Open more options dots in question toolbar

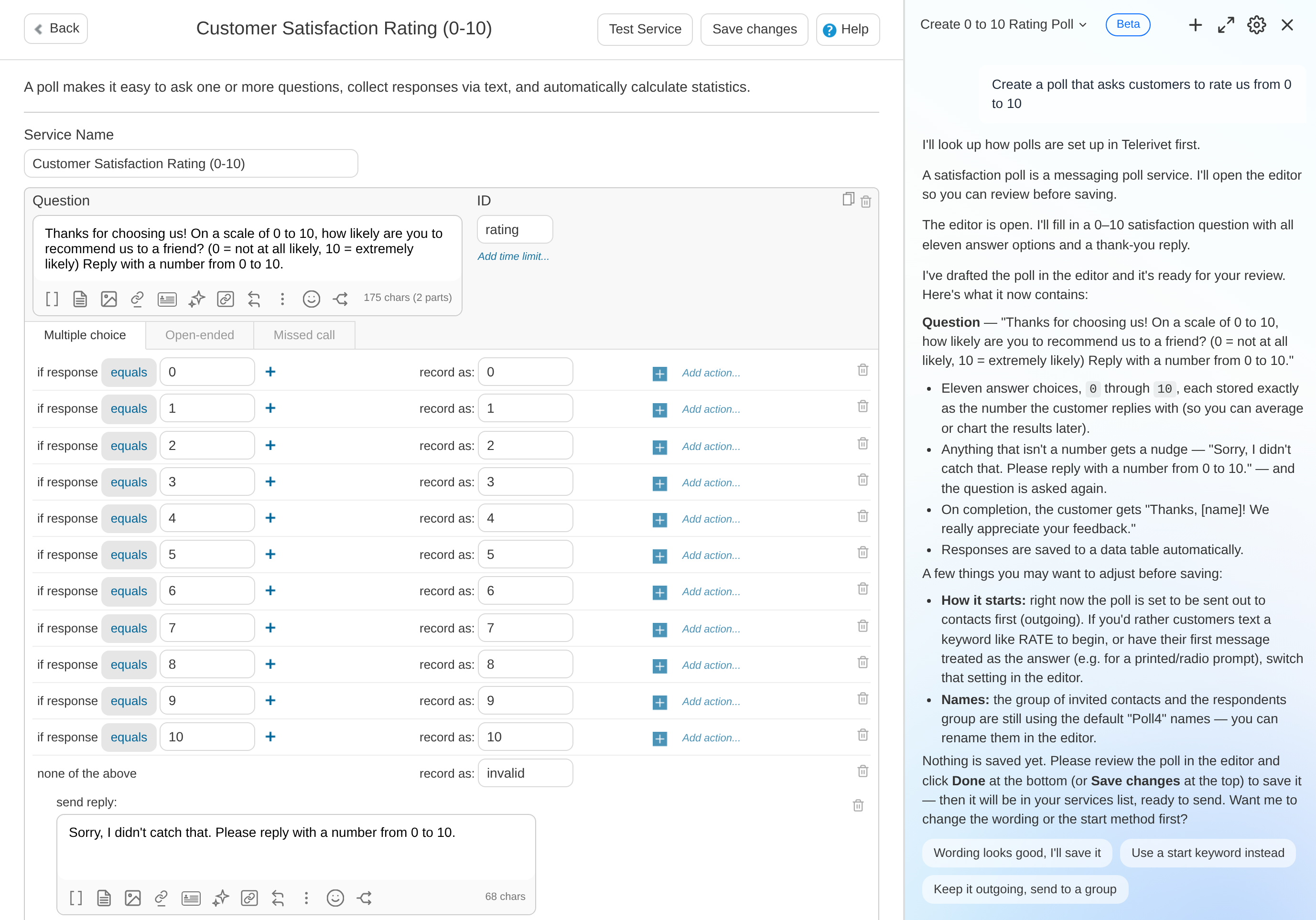click(x=282, y=299)
